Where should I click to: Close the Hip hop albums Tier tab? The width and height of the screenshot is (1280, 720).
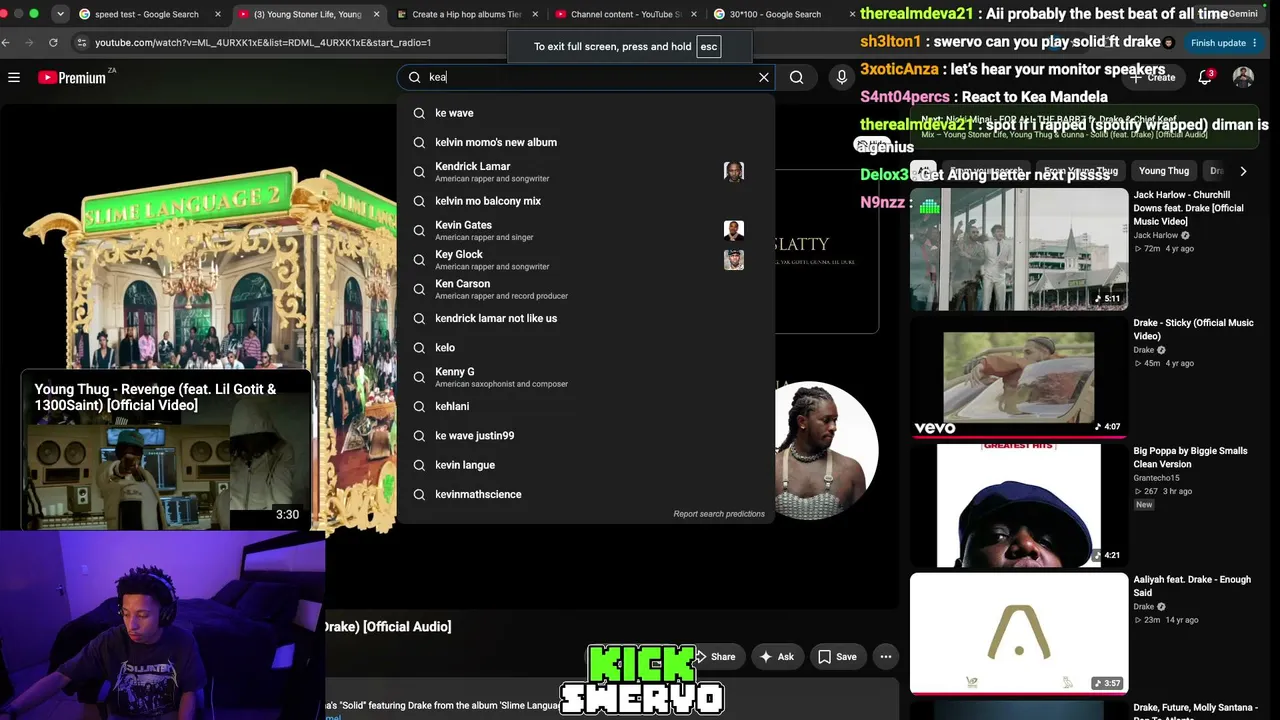(535, 14)
